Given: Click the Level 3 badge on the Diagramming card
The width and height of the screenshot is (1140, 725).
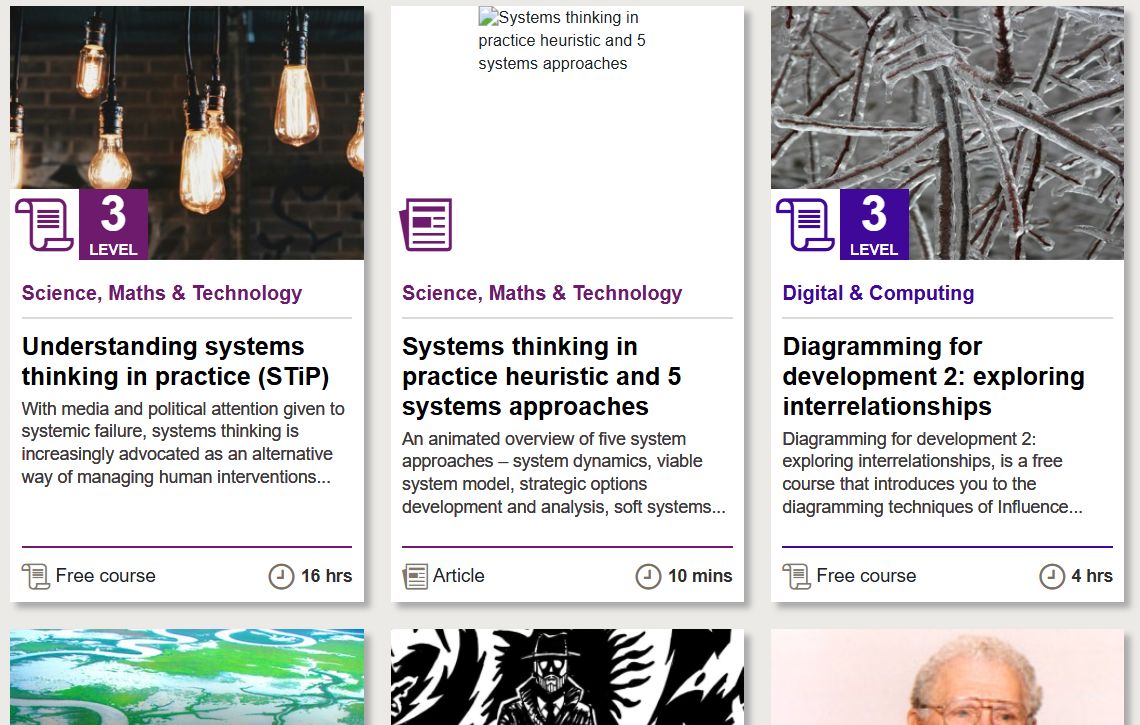Looking at the screenshot, I should pyautogui.click(x=874, y=225).
